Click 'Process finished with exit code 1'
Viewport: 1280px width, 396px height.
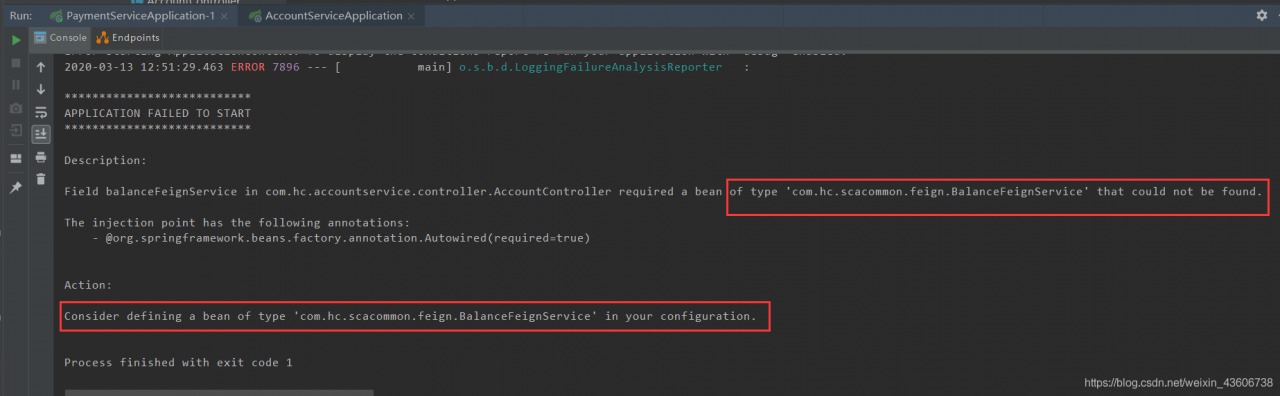pyautogui.click(x=178, y=362)
